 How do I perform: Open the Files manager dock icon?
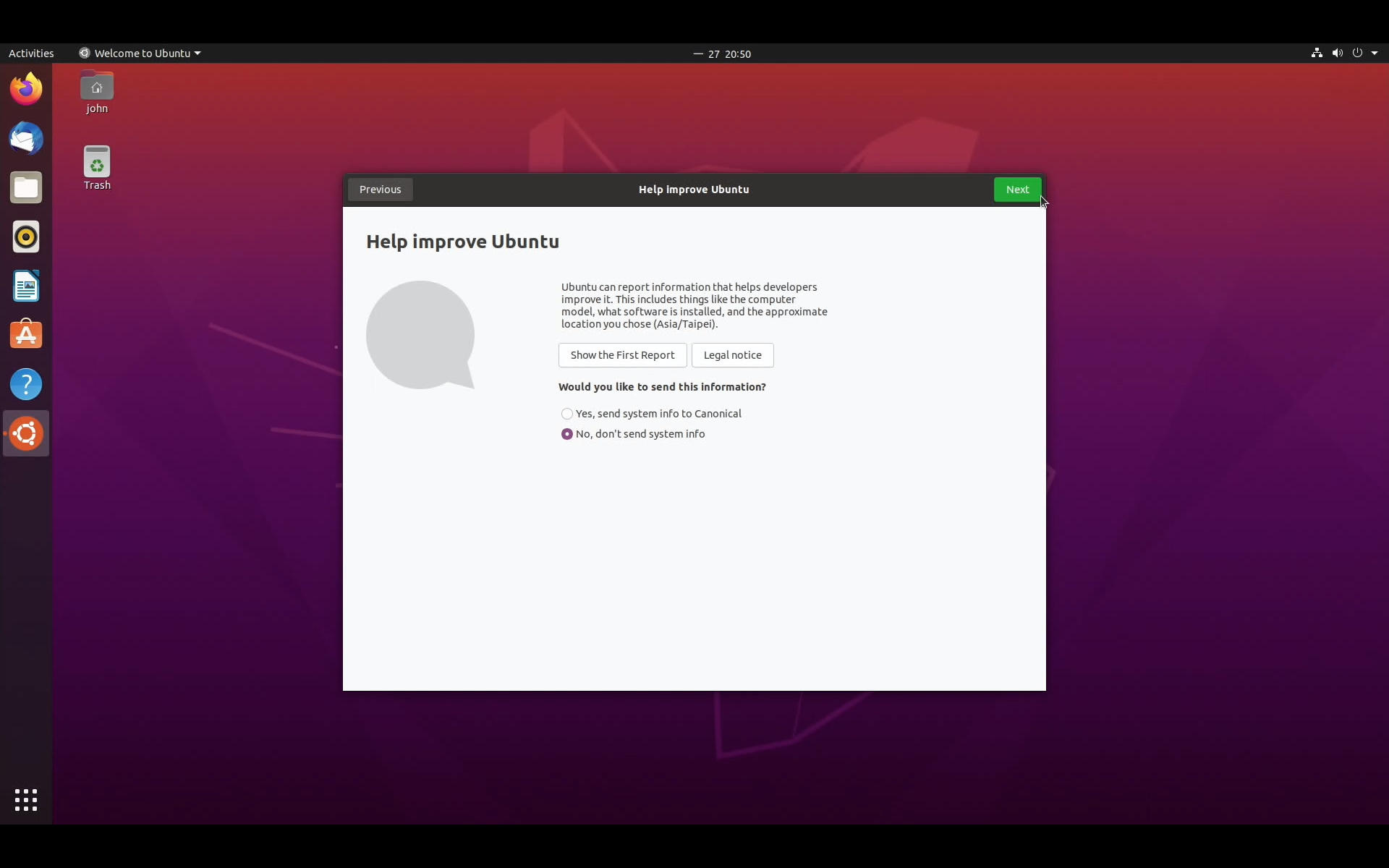click(26, 188)
